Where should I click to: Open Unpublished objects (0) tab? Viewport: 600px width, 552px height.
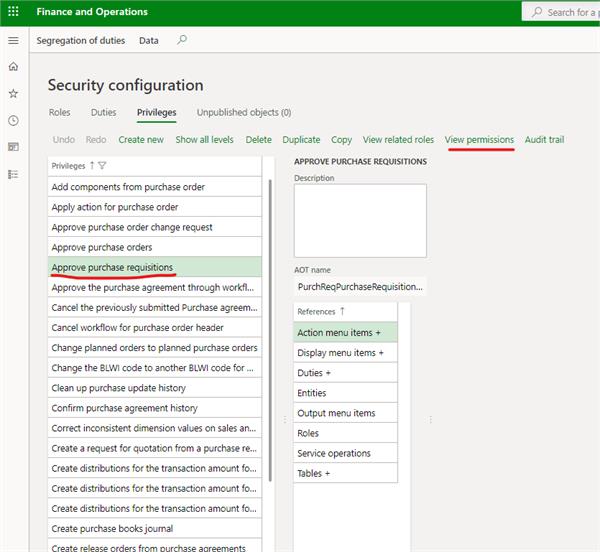(244, 112)
